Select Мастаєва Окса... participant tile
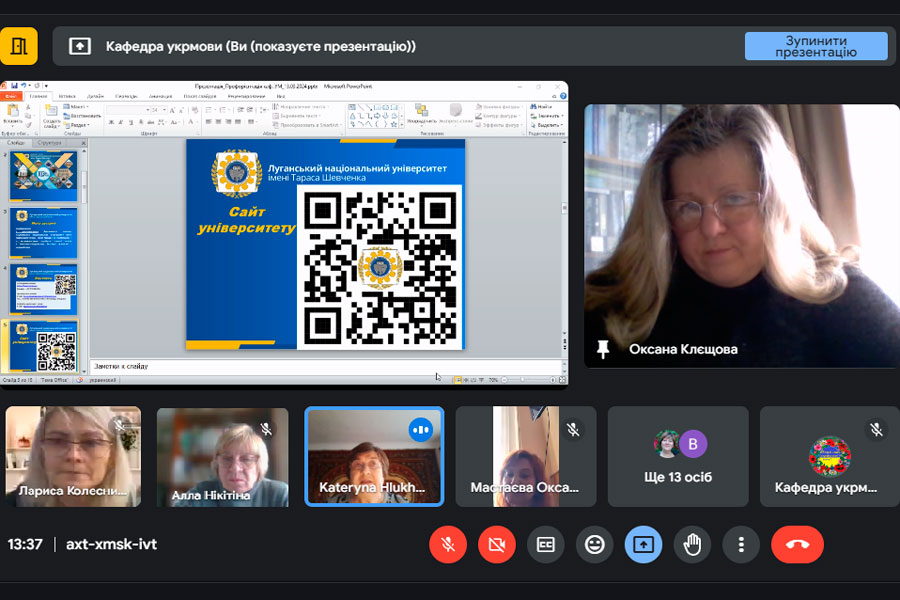The width and height of the screenshot is (900, 600). coord(526,456)
